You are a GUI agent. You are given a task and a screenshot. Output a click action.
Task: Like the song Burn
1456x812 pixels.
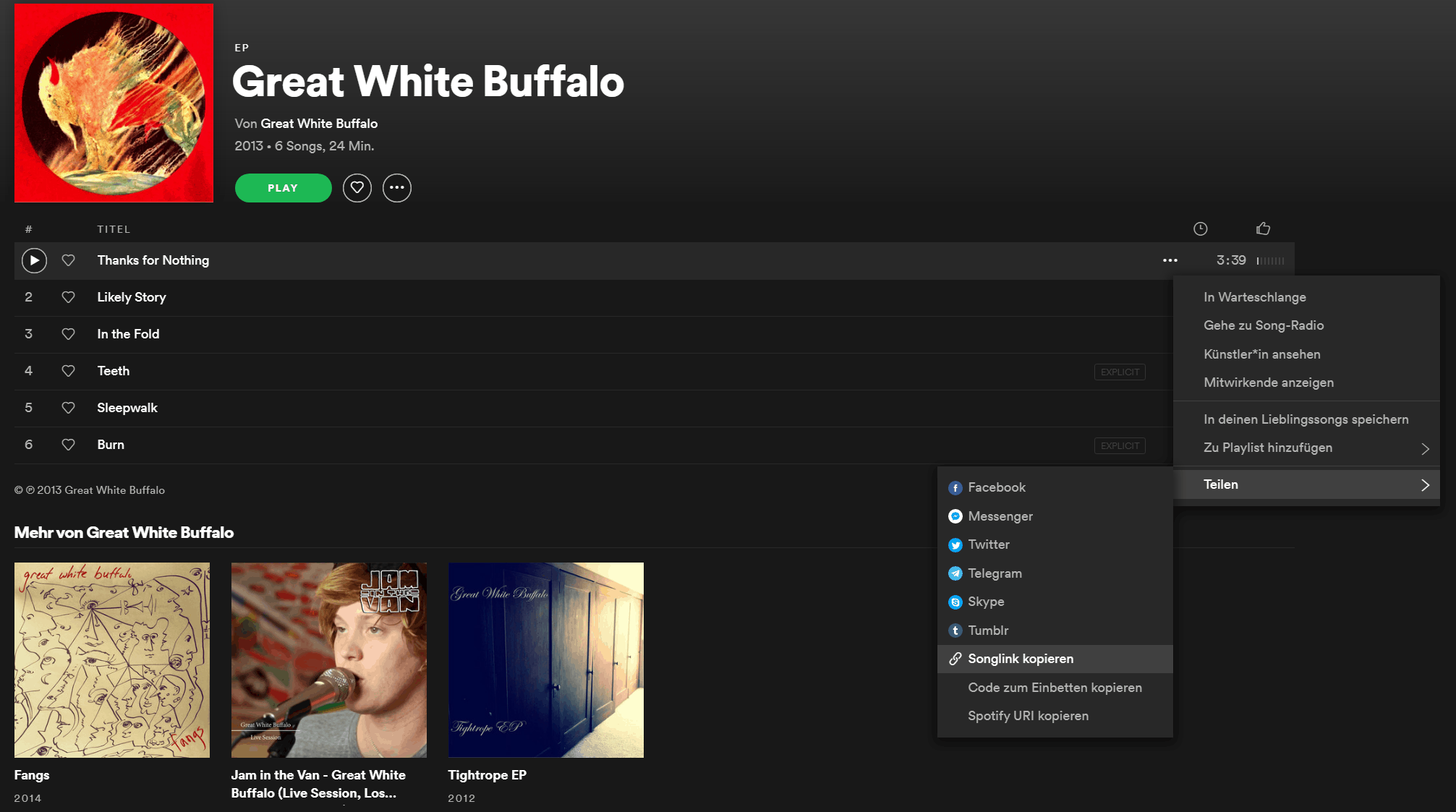[69, 445]
